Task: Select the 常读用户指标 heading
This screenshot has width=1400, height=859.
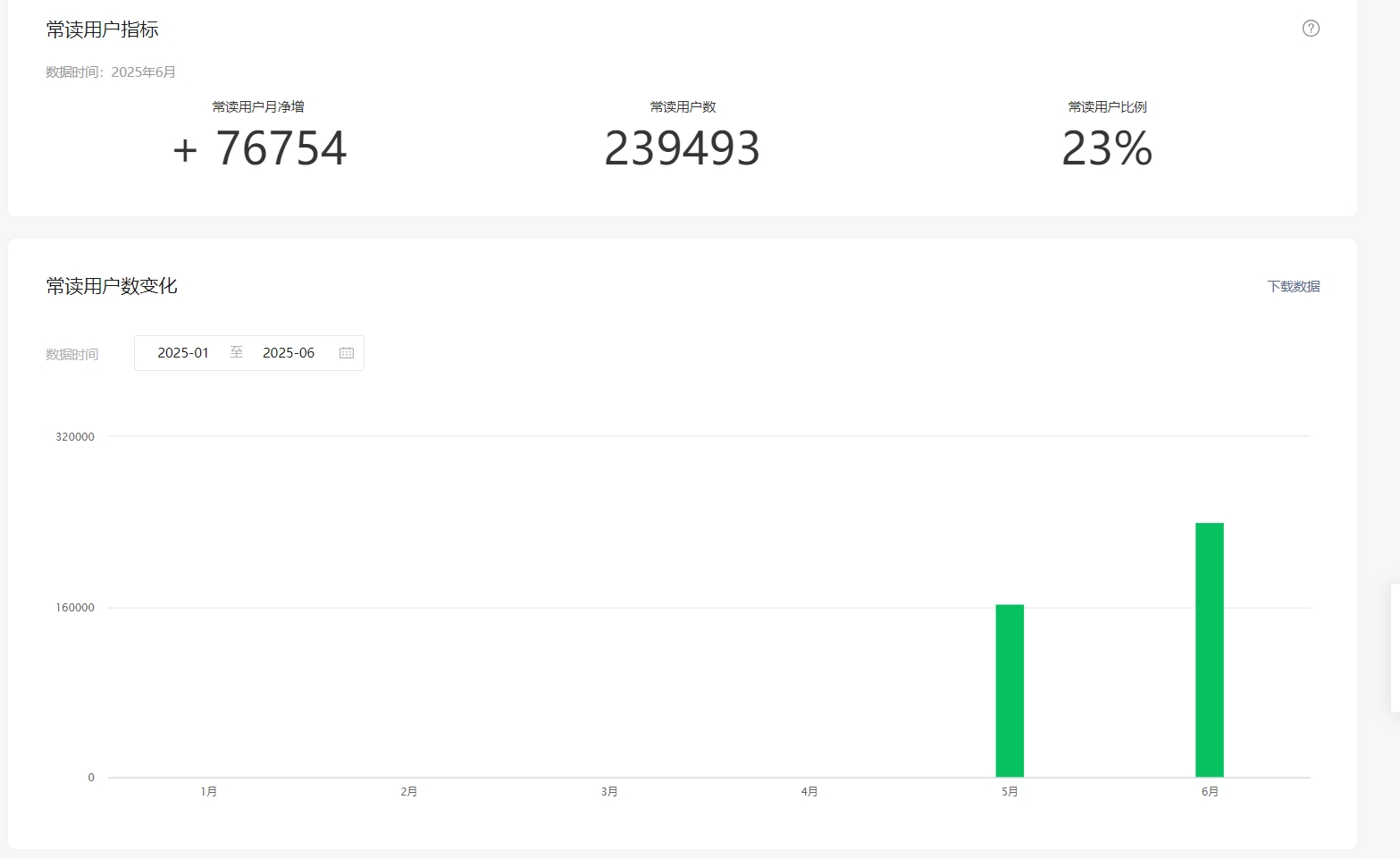Action: pos(103,29)
